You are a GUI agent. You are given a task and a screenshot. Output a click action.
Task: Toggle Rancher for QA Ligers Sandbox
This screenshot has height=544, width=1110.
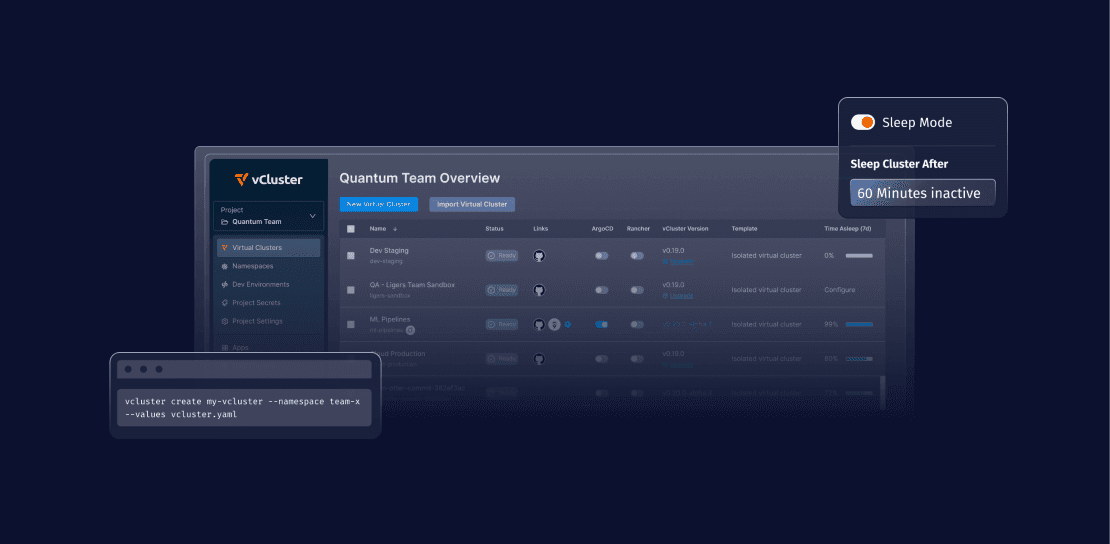pos(637,290)
